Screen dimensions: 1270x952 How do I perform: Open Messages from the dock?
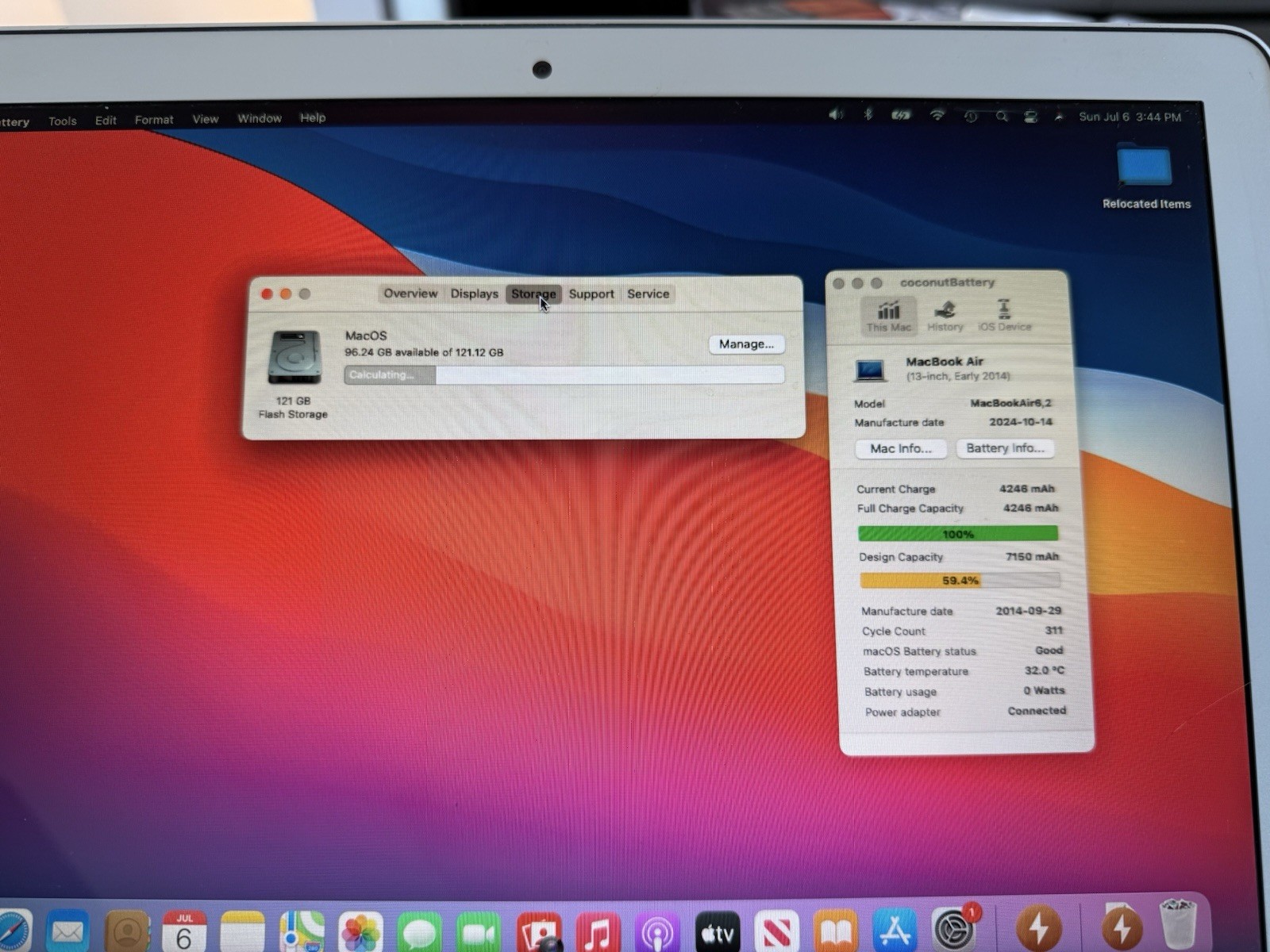419,931
